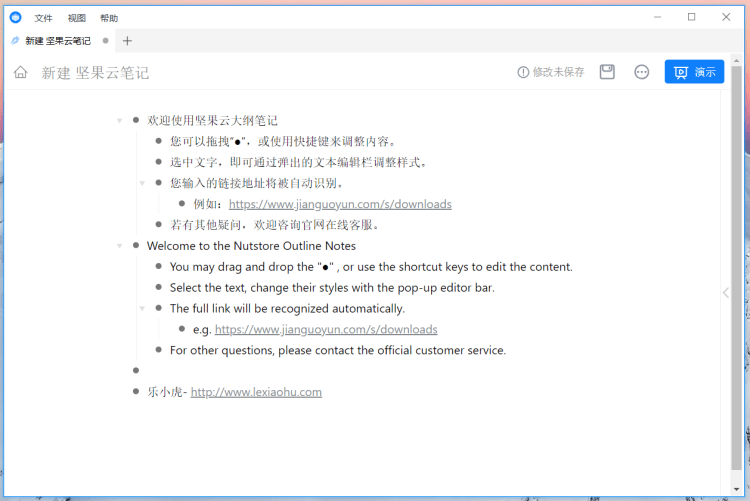Maximize the Nutstore notes window

692,17
